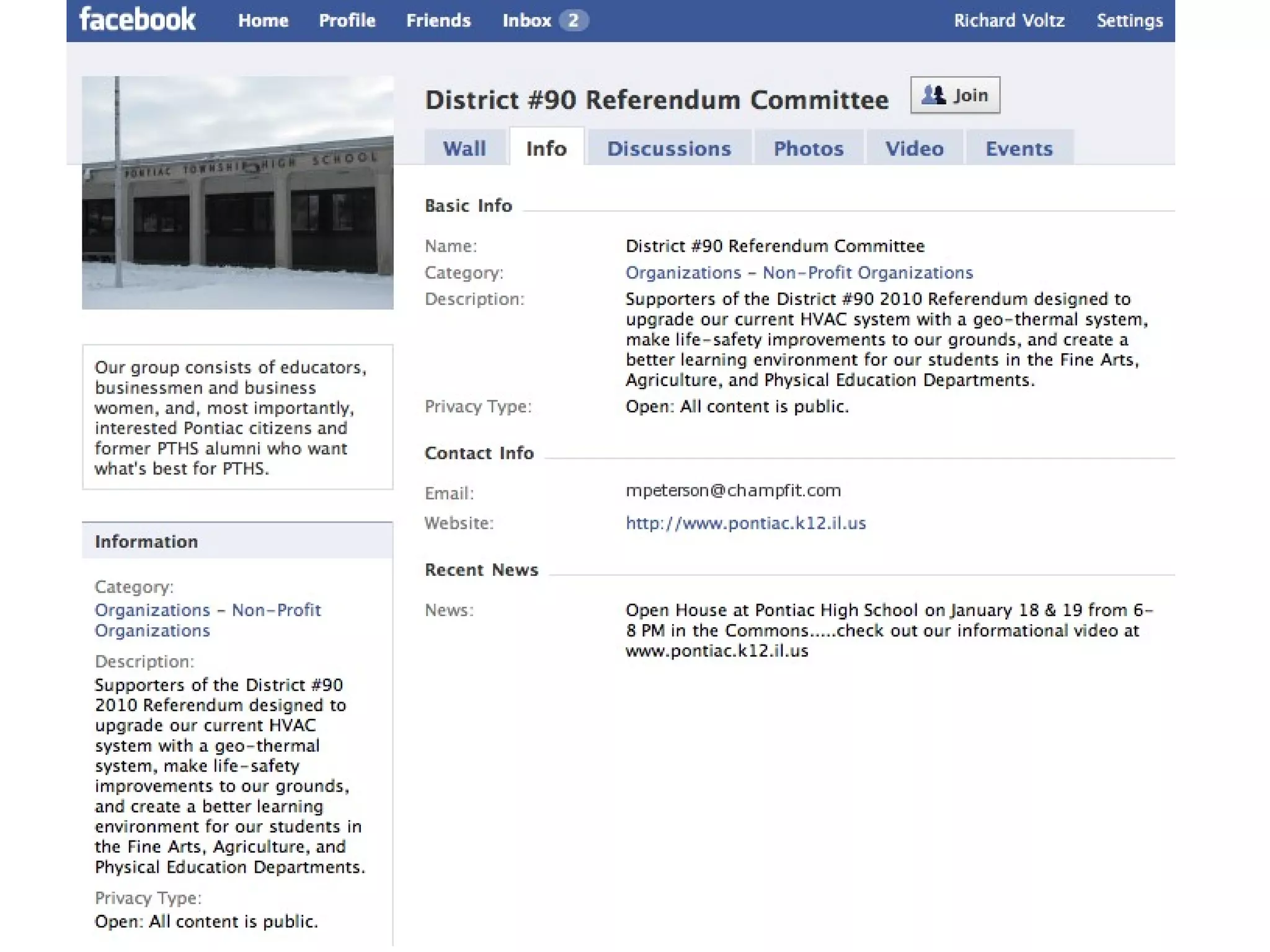Screen dimensions: 1270x952
Task: Click the Basic Info category link
Action: (x=799, y=273)
